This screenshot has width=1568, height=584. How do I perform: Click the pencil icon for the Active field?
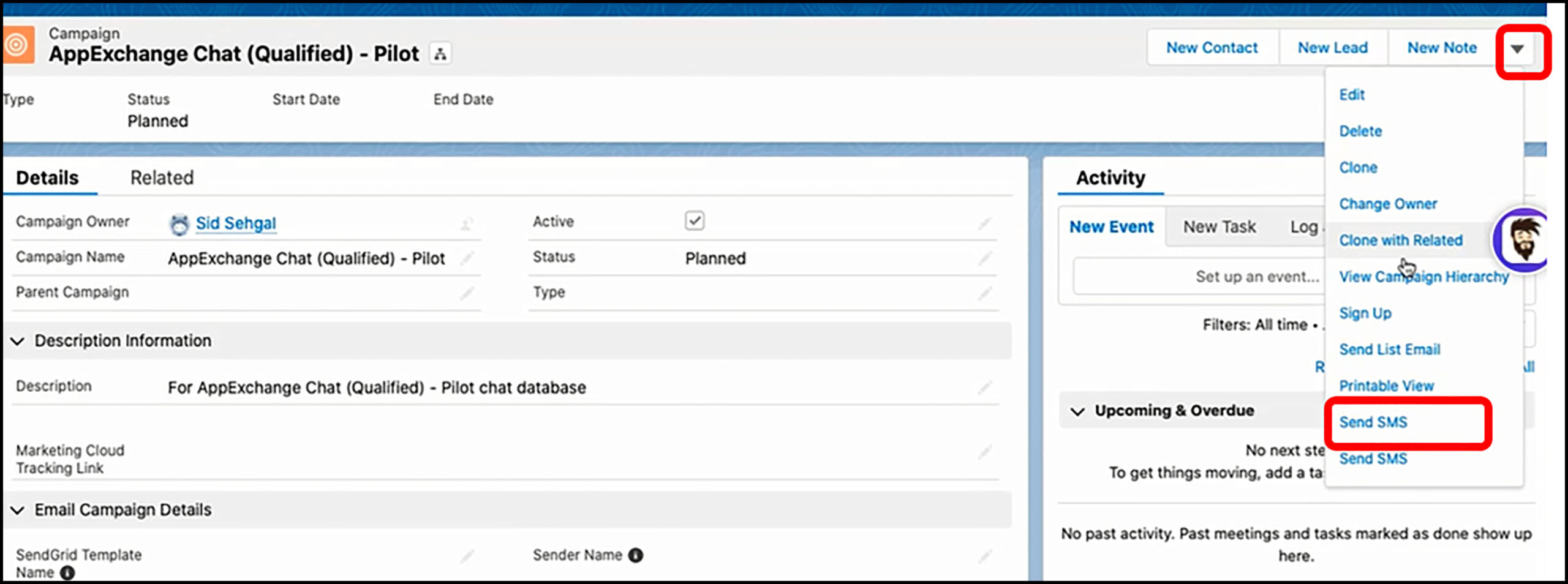(984, 223)
